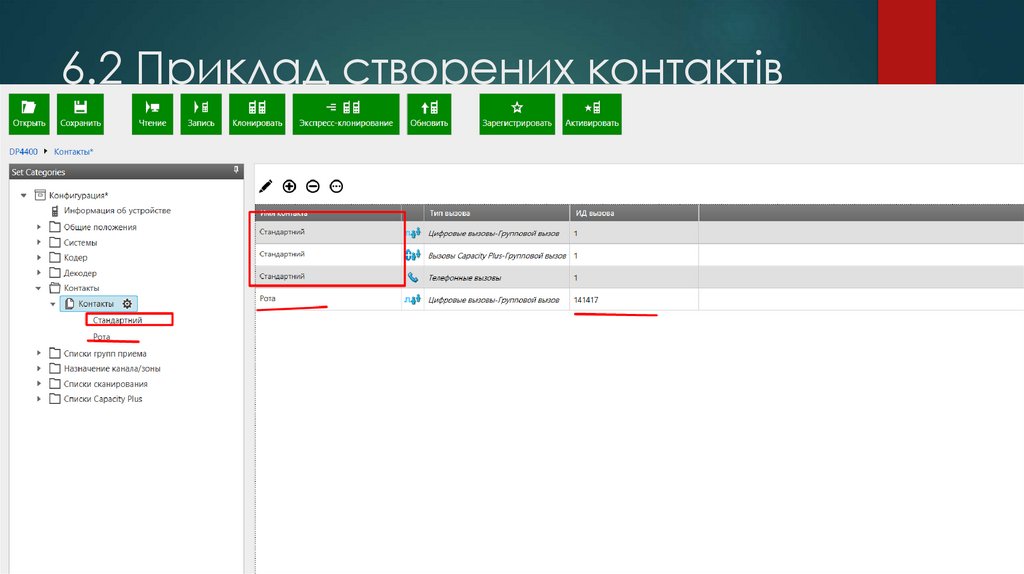Screen dimensions: 1024x574
Task: Click Рота contact name cell
Action: tap(328, 299)
